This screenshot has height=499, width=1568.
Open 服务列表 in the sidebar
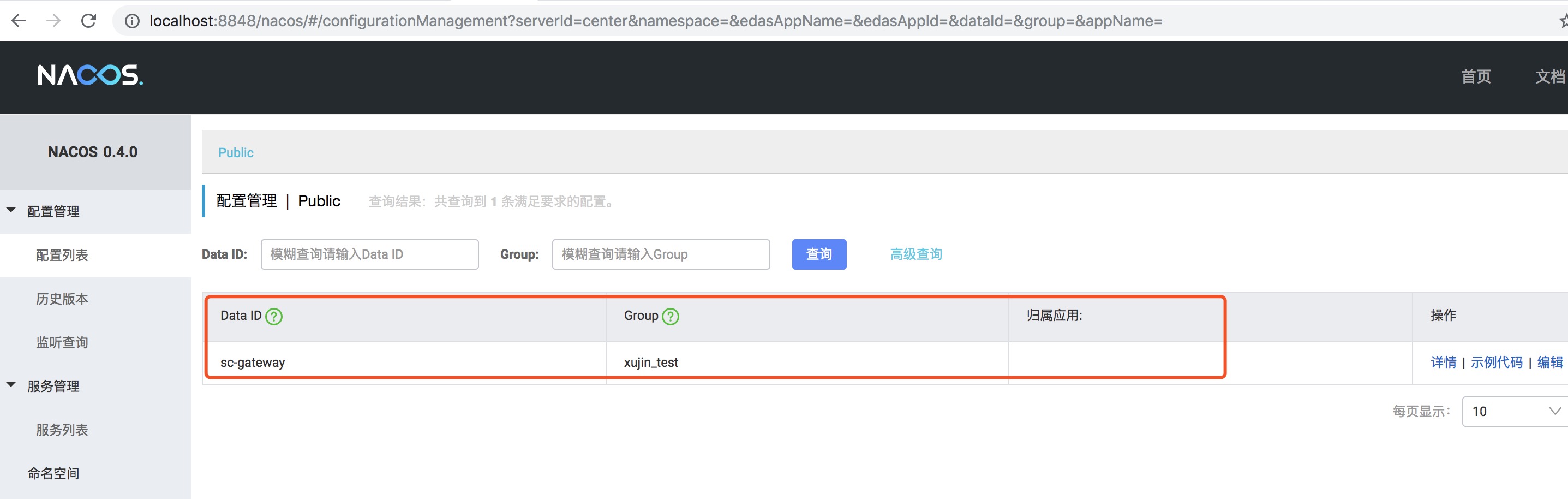(62, 430)
